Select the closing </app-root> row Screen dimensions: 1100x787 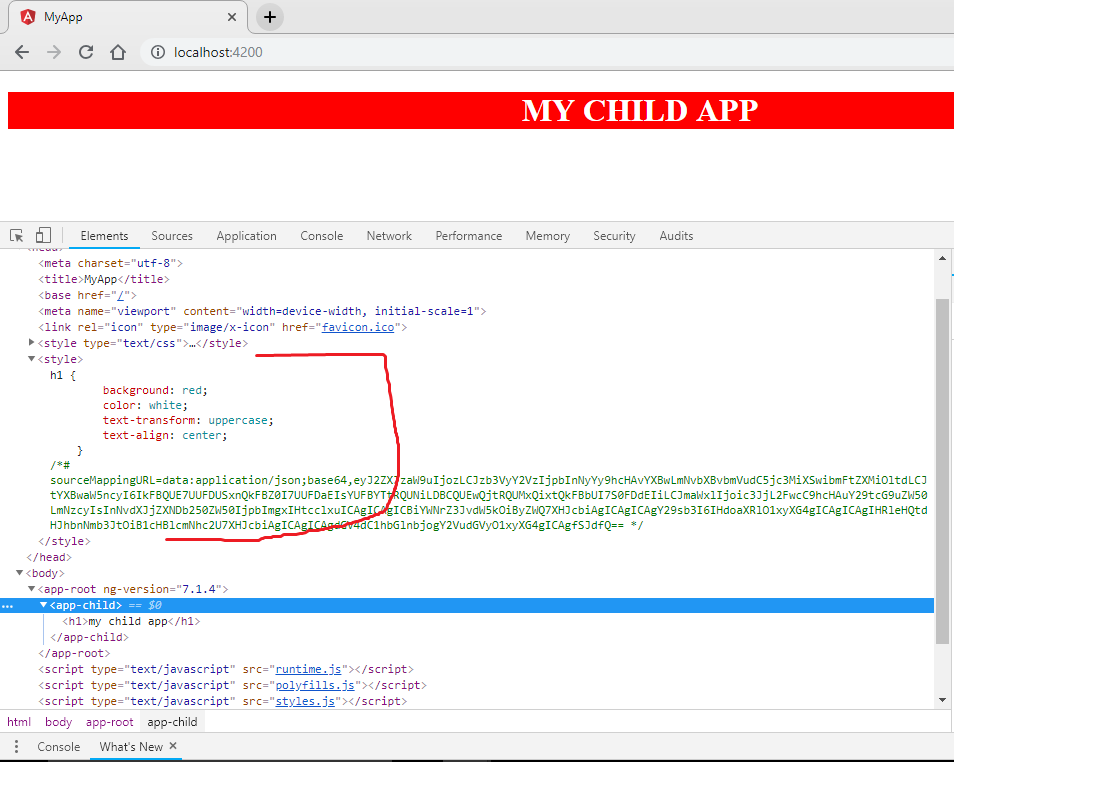tap(74, 654)
